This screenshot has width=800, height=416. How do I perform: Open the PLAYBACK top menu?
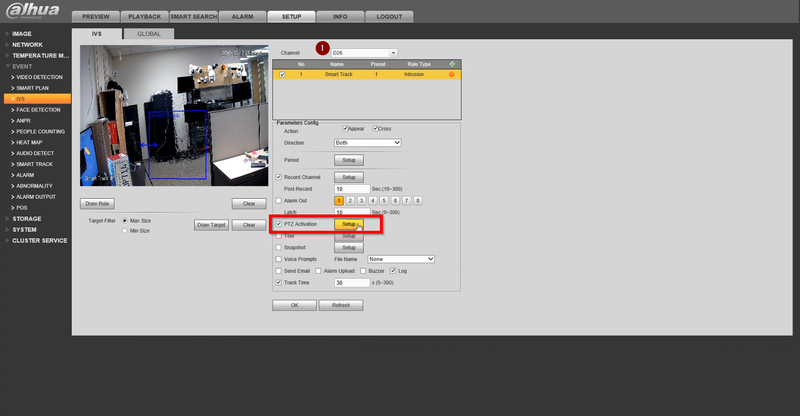(145, 17)
